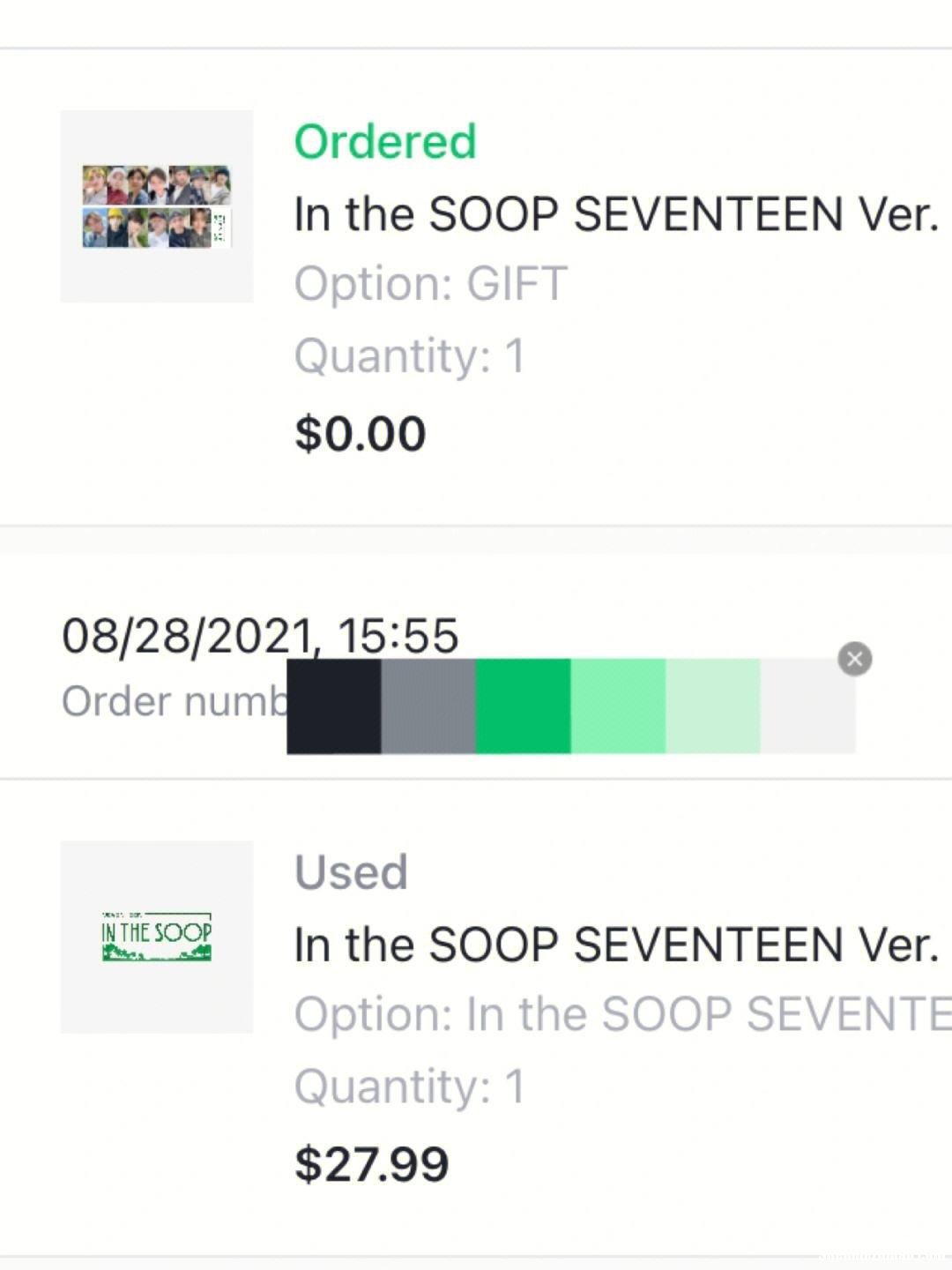952x1270 pixels.
Task: Select the black color swatch
Action: point(334,706)
